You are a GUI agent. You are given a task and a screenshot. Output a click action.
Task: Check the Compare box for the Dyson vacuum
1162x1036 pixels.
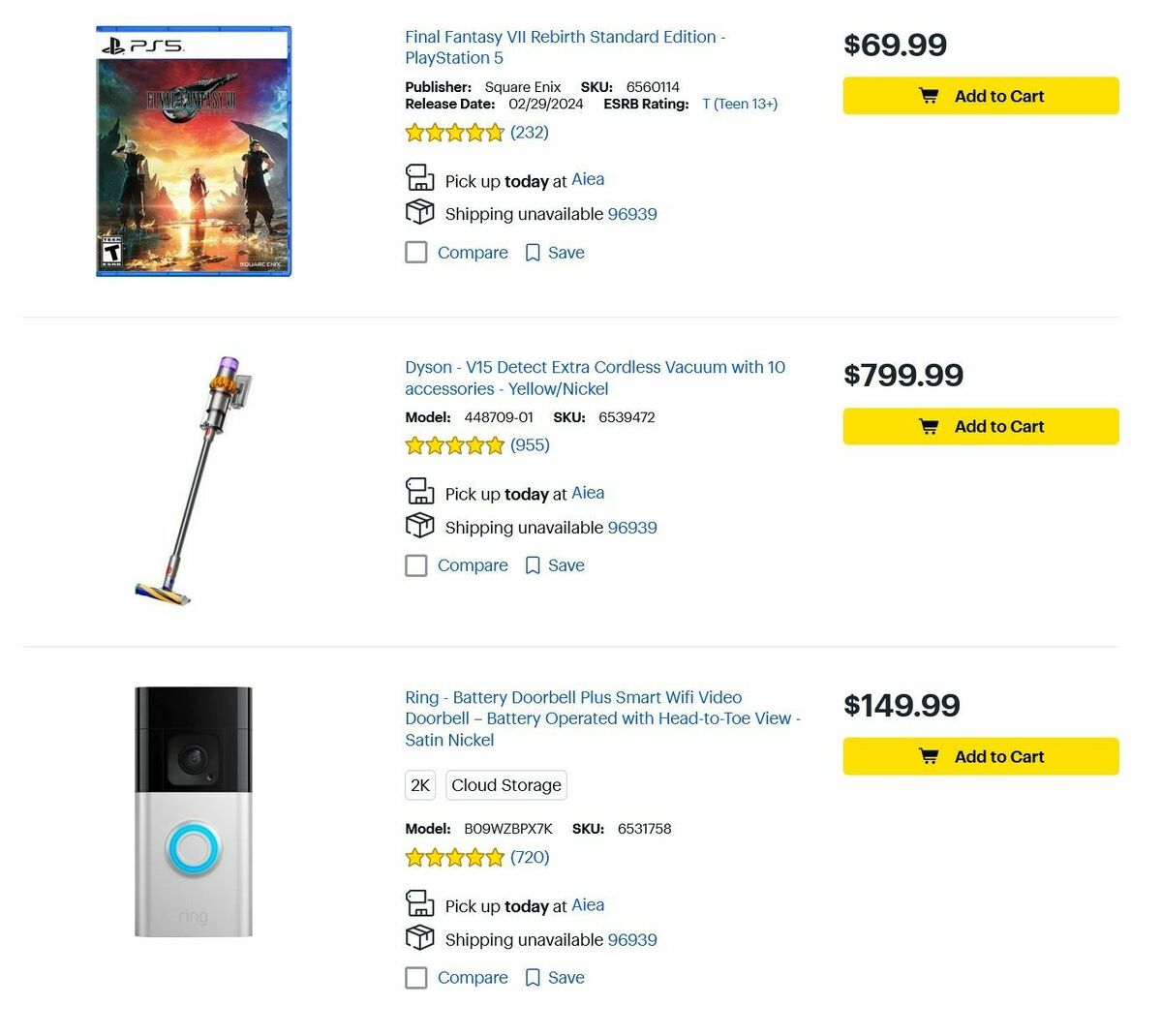[415, 564]
